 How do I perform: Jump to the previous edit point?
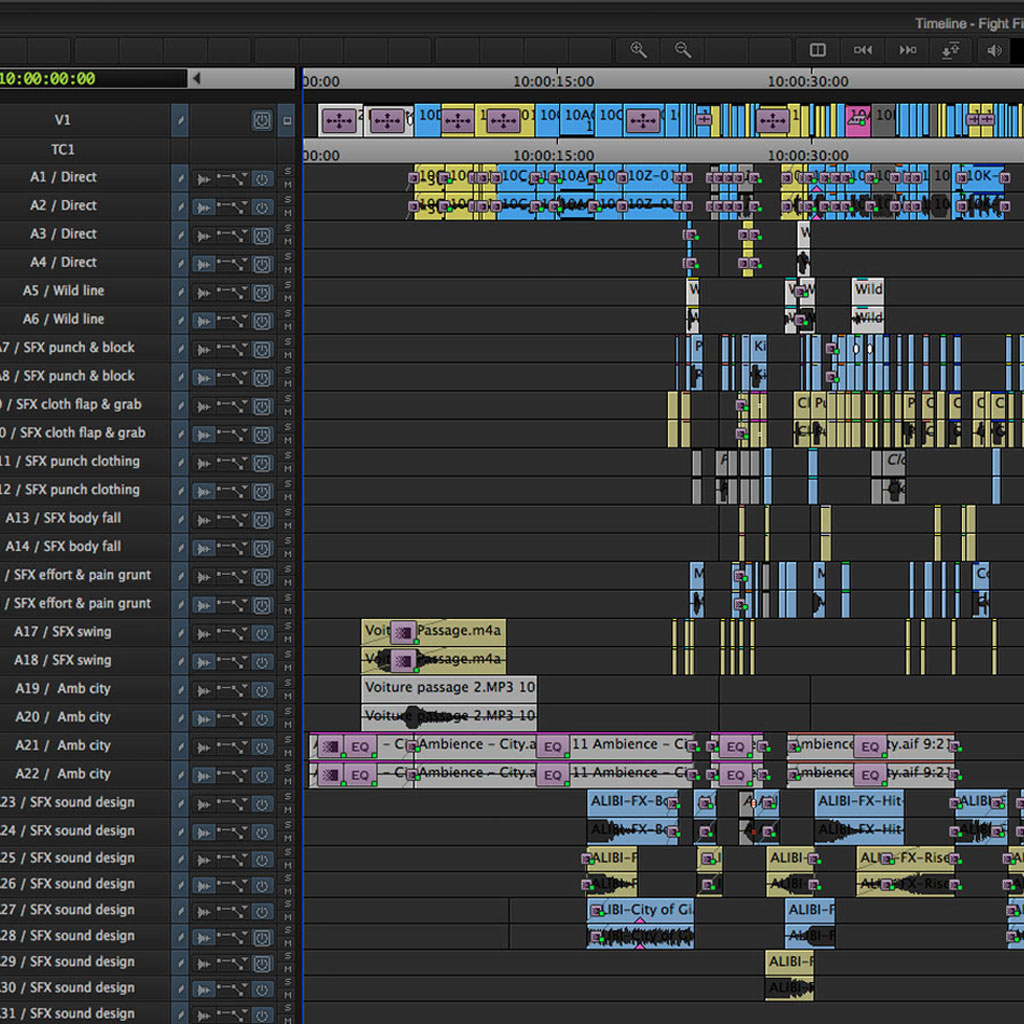(863, 50)
